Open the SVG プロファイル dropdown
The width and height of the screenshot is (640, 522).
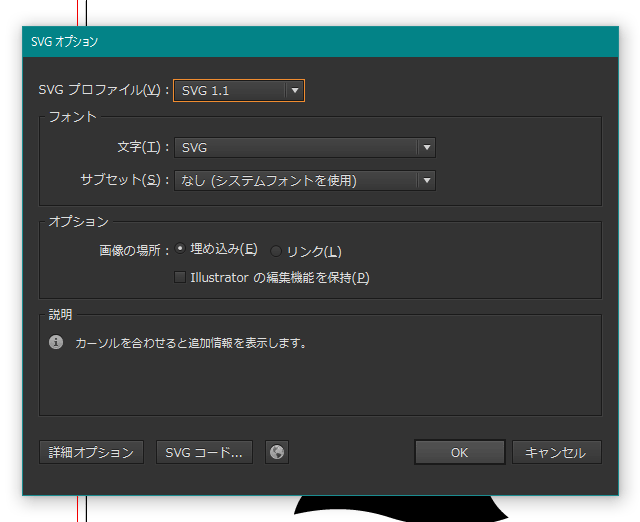pos(239,91)
